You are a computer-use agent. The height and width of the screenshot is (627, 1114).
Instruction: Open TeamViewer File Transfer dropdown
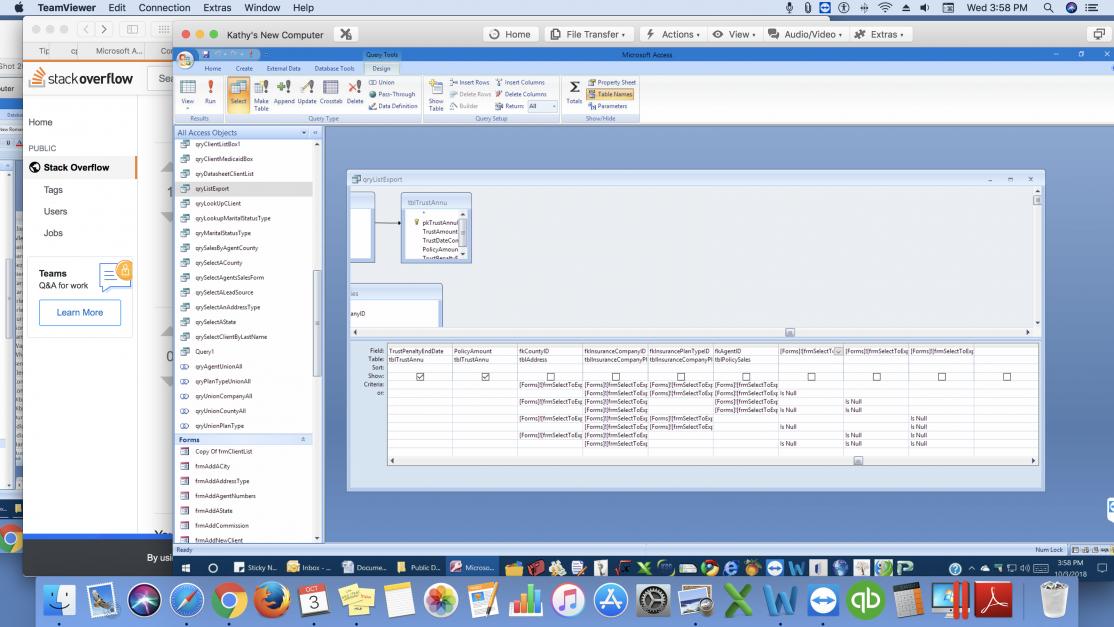coord(588,34)
